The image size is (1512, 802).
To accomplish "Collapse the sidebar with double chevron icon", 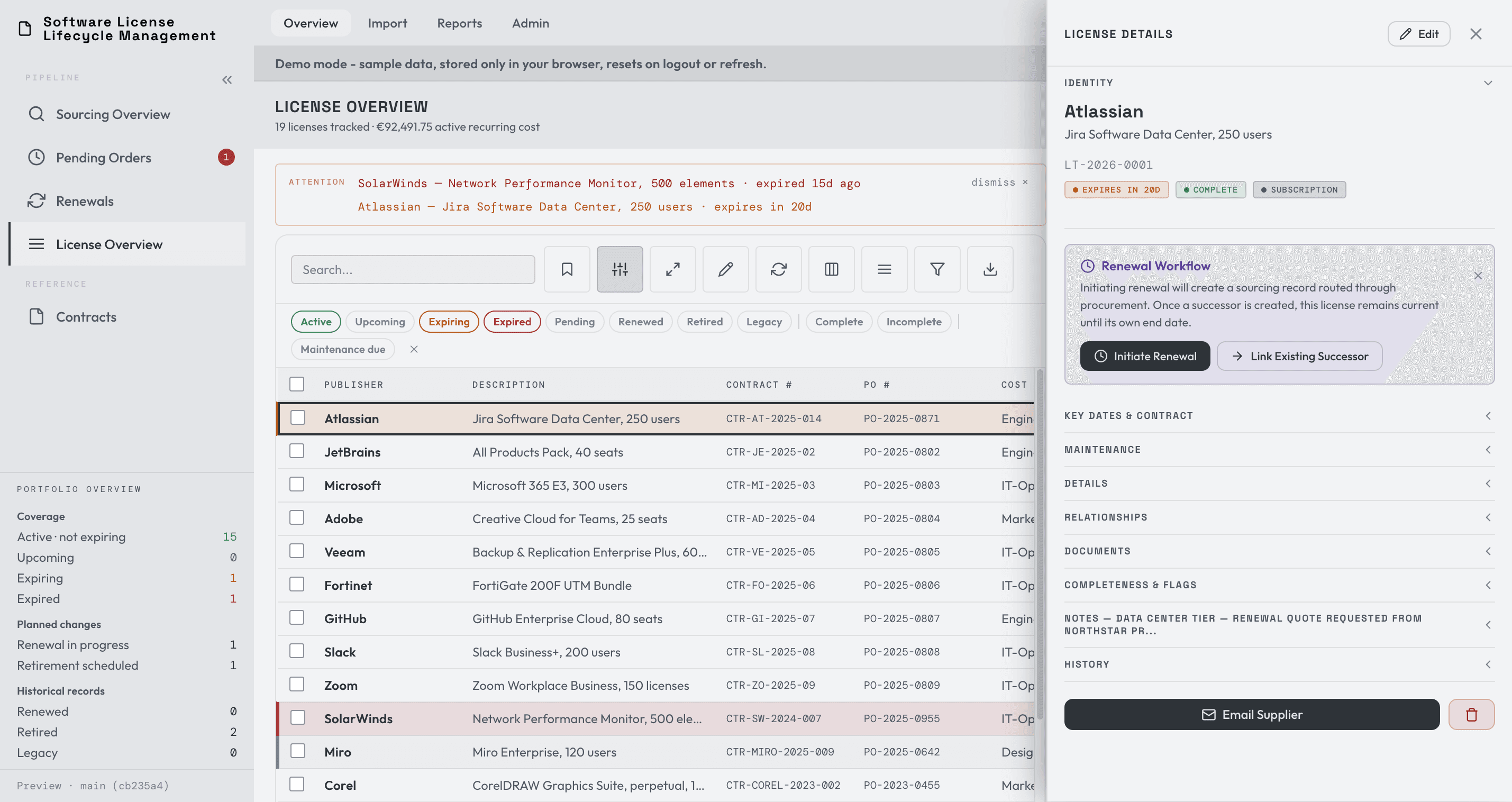I will (226, 80).
